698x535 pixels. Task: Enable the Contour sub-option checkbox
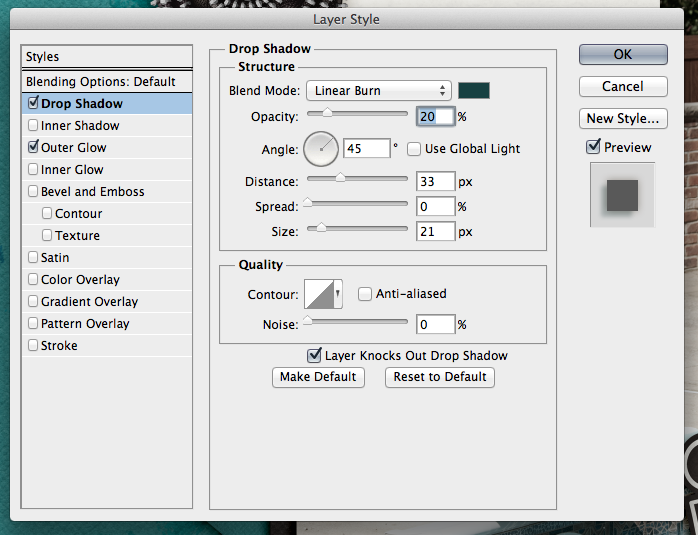pos(47,213)
